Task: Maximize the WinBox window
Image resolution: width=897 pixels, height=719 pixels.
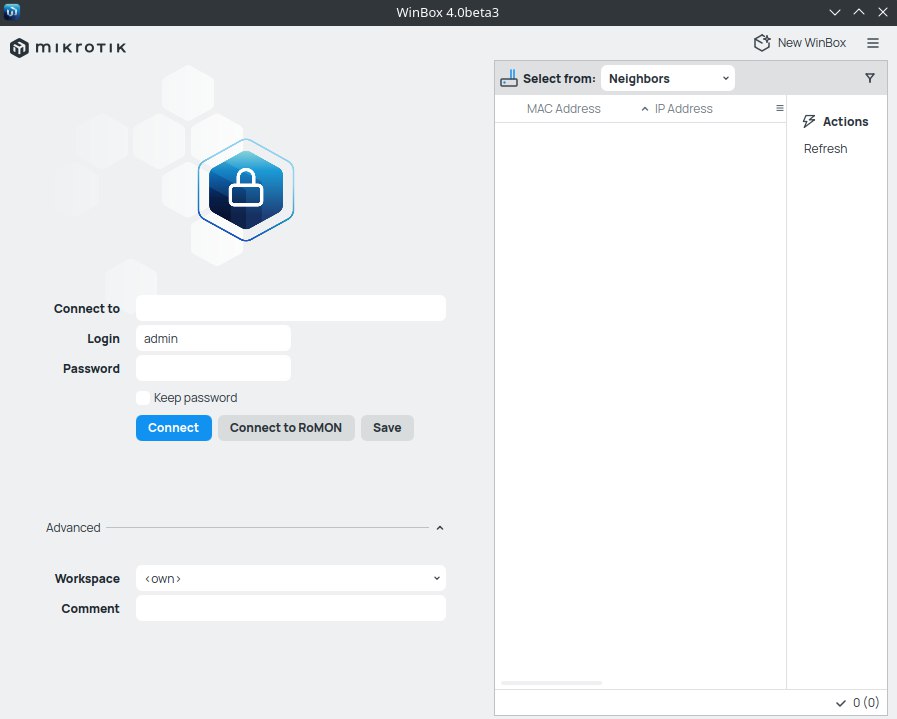Action: pos(859,12)
